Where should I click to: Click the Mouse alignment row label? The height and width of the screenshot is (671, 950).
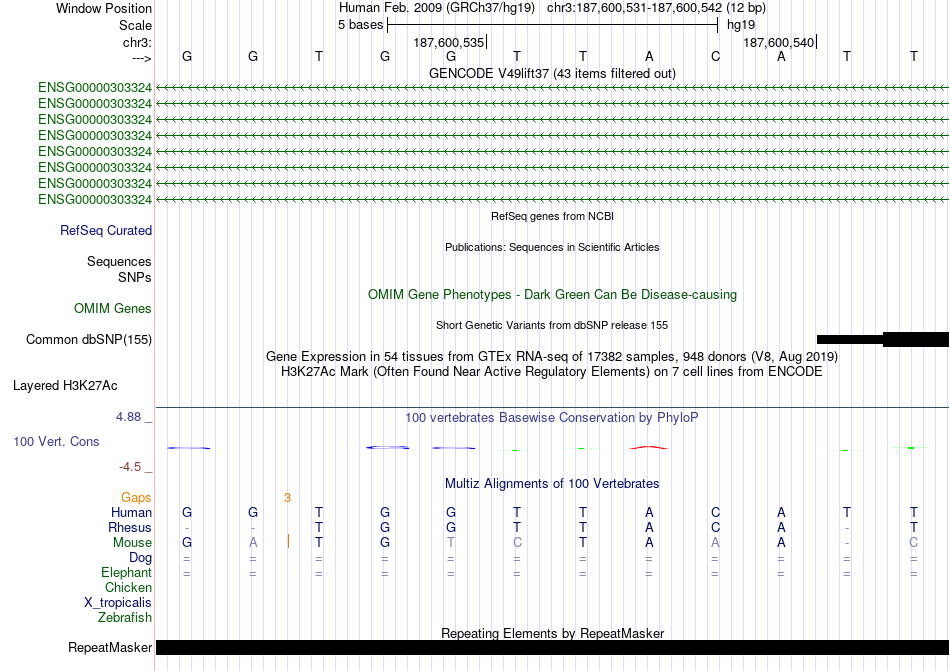click(132, 543)
